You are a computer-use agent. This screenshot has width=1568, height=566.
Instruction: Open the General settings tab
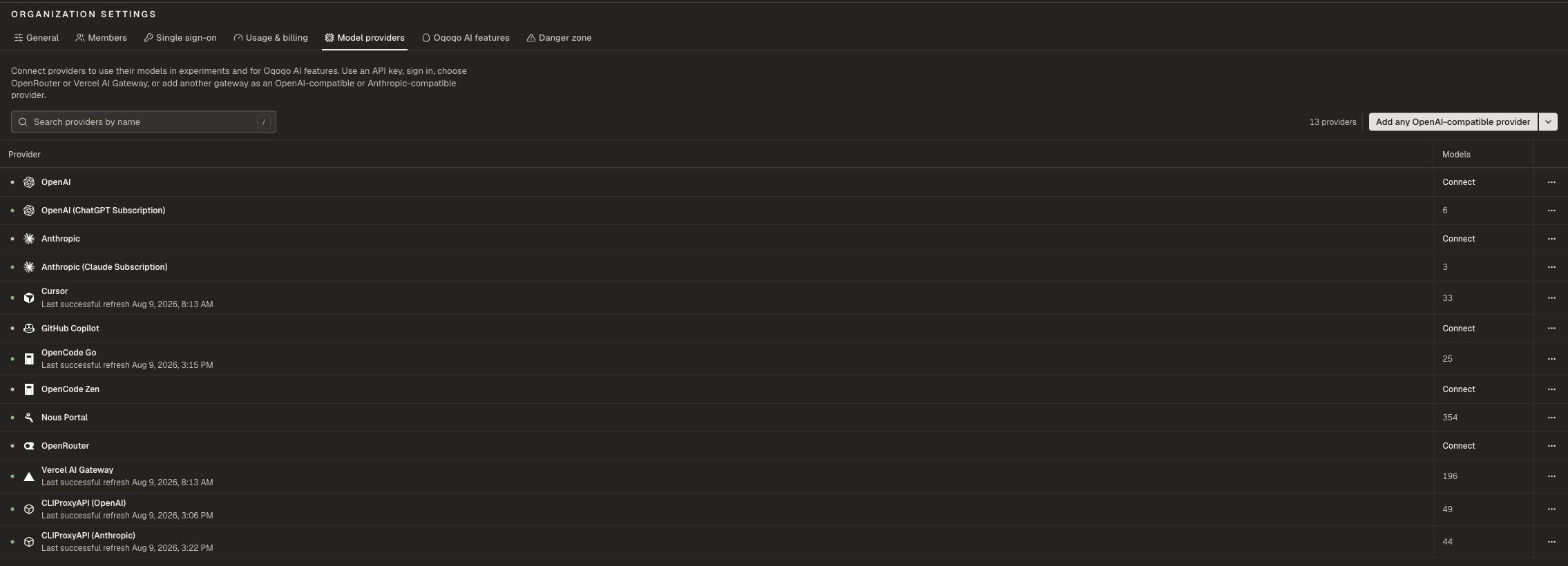click(x=37, y=38)
